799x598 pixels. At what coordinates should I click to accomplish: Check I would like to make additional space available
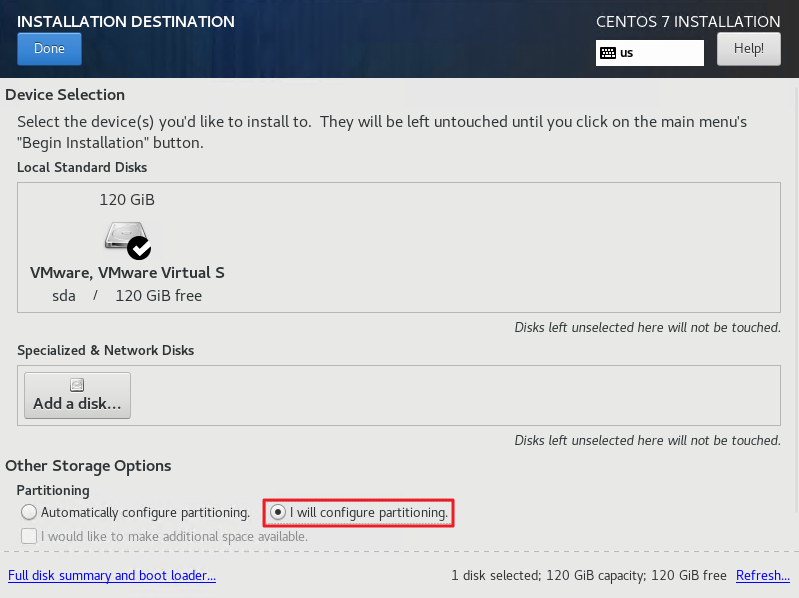[x=164, y=536]
